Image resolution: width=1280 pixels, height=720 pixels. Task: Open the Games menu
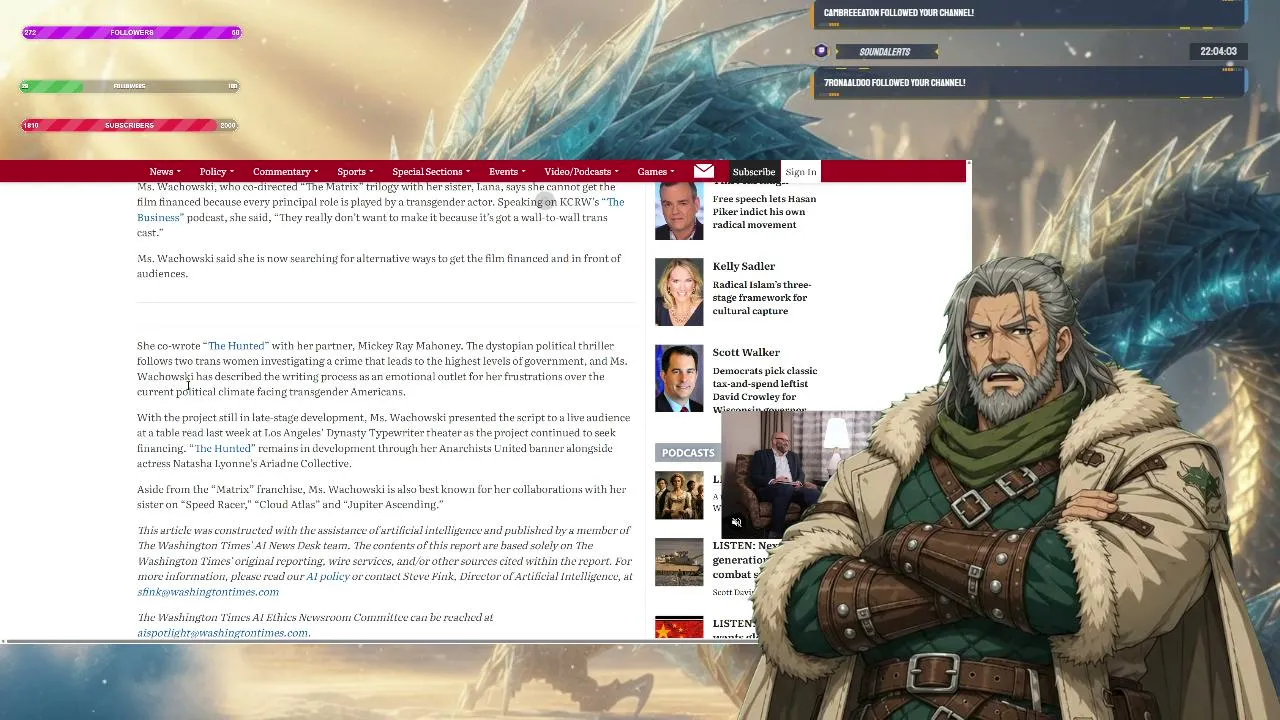pos(656,172)
